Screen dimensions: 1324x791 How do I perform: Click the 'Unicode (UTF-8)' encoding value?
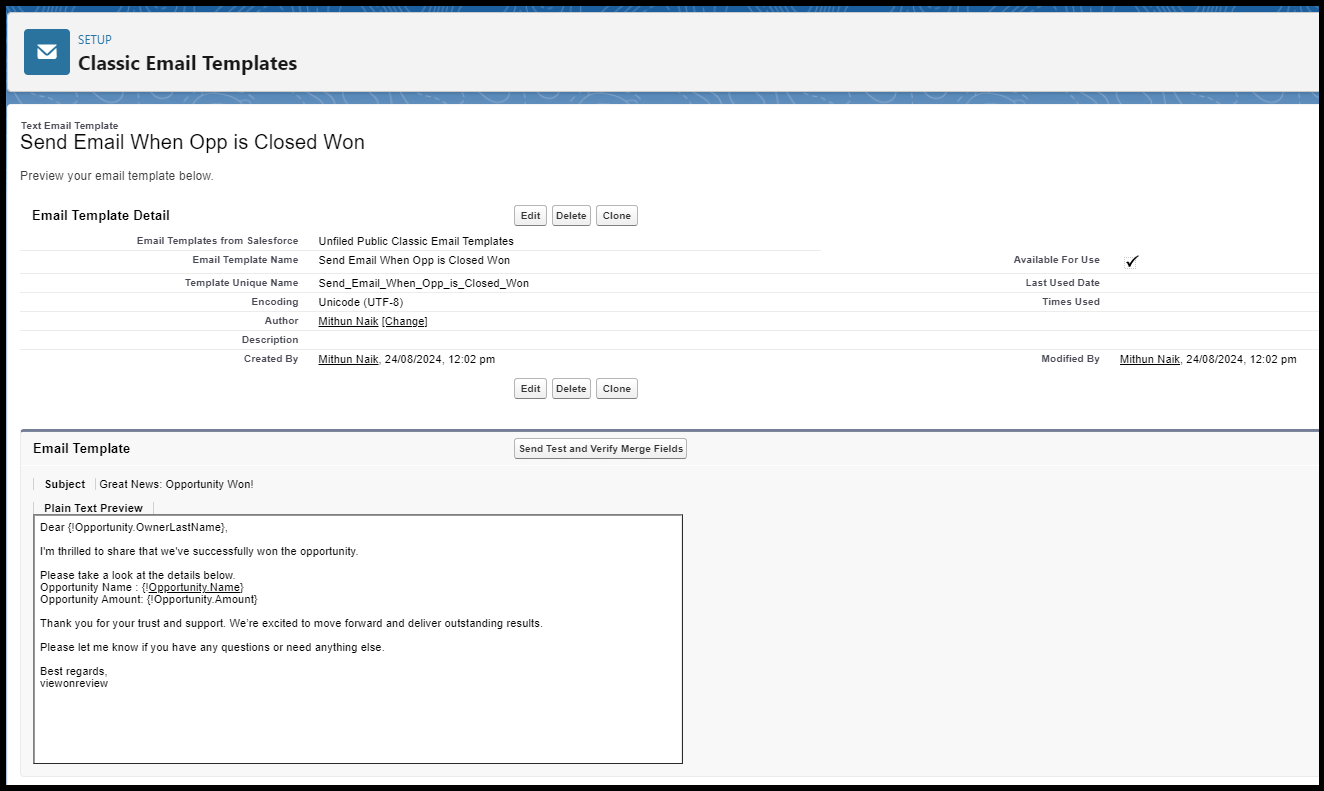361,302
